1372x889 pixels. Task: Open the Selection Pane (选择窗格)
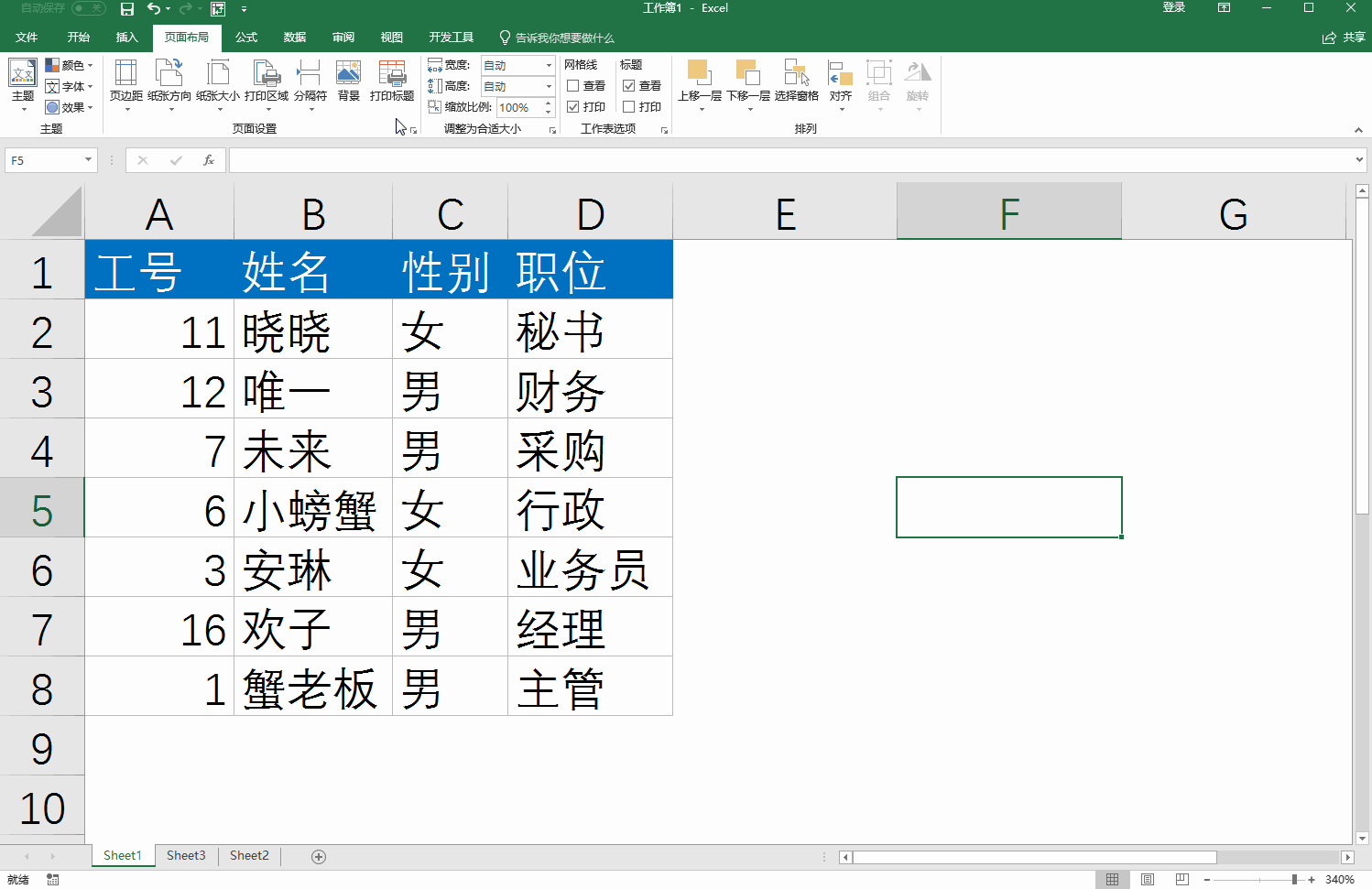pos(797,81)
